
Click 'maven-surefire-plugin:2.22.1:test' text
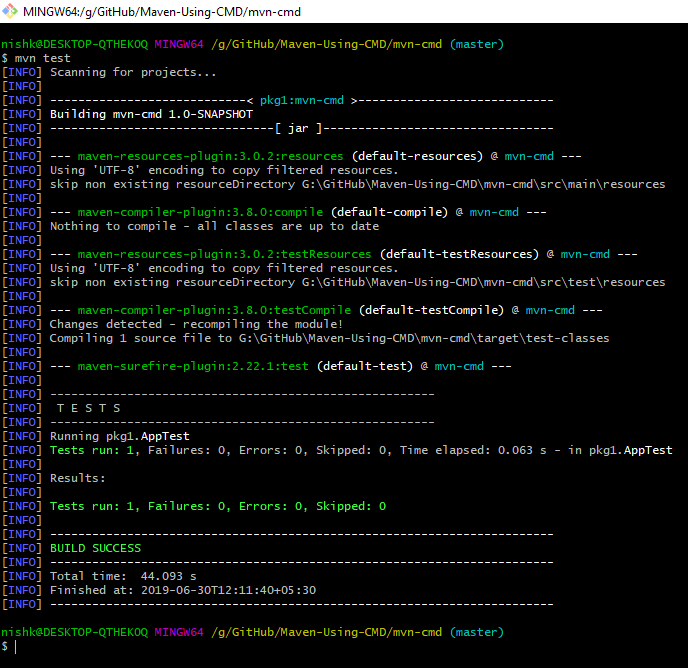tap(193, 366)
